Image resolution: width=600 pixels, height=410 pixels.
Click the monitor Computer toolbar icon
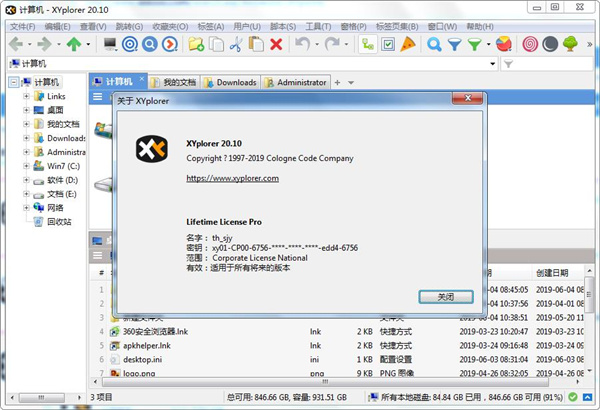110,45
